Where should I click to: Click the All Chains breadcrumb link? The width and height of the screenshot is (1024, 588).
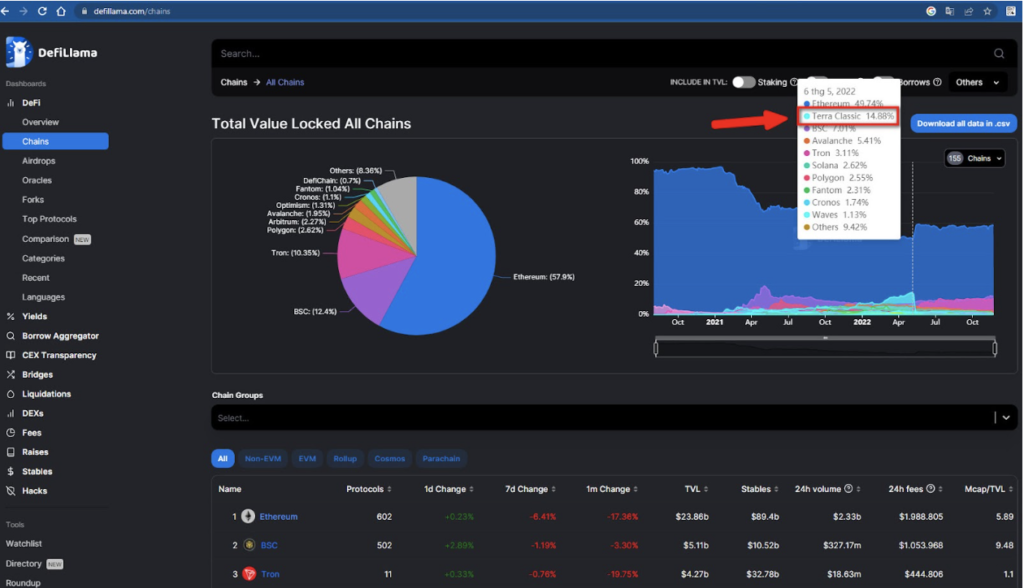[285, 82]
